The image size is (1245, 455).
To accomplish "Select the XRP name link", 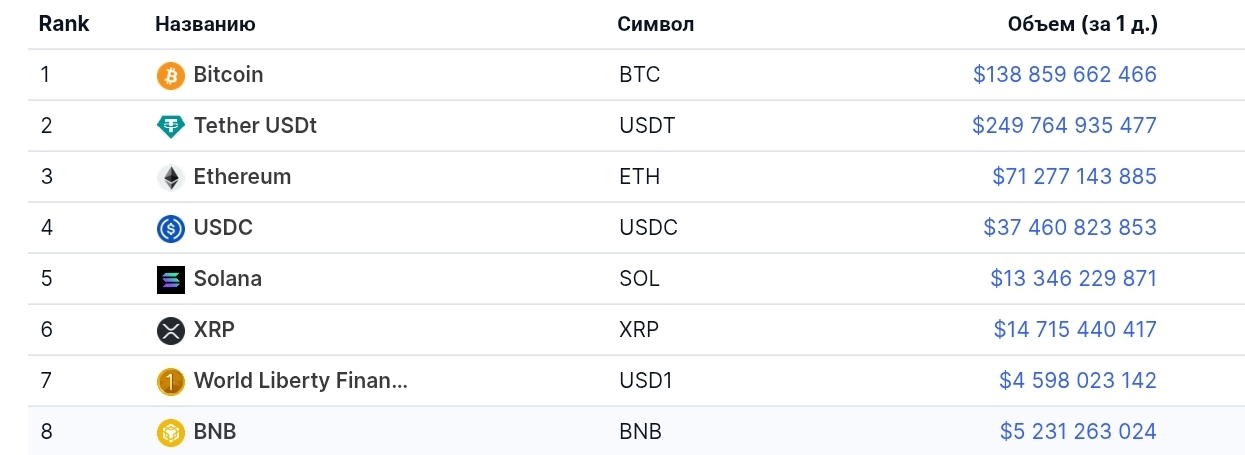I will (x=214, y=330).
